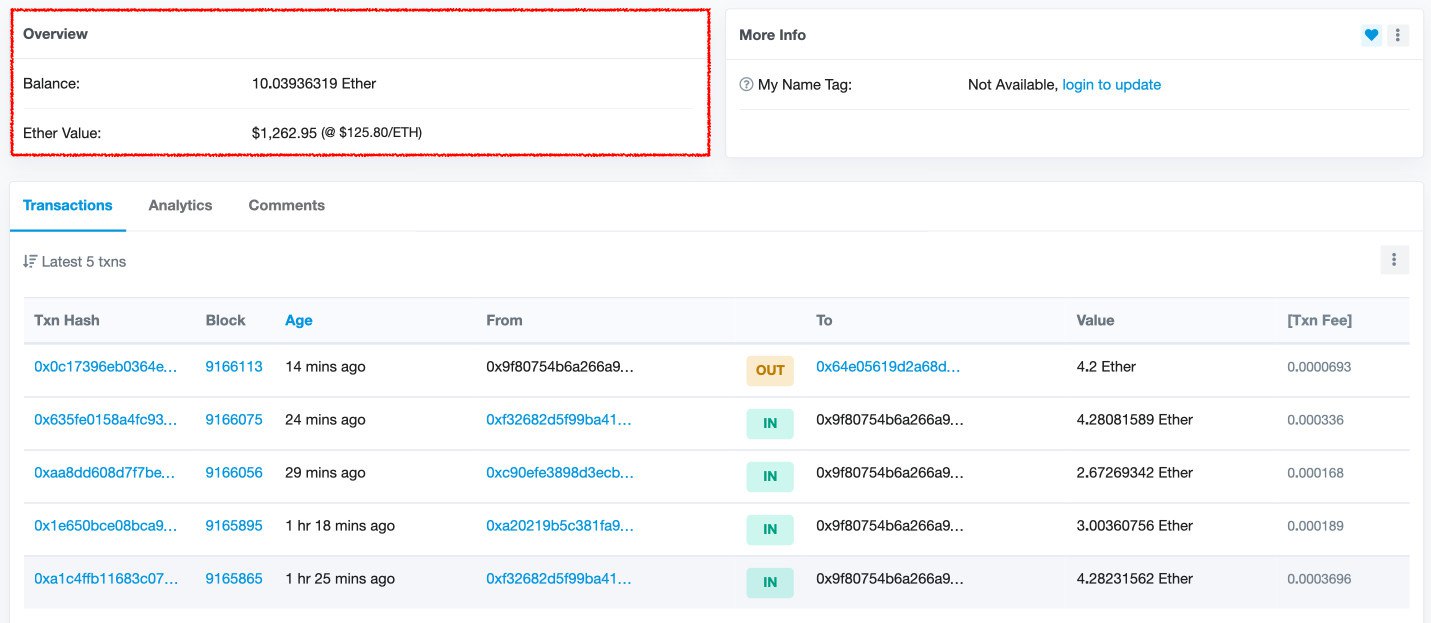Viewport: 1431px width, 623px height.
Task: Open block 9166056
Action: tap(234, 473)
